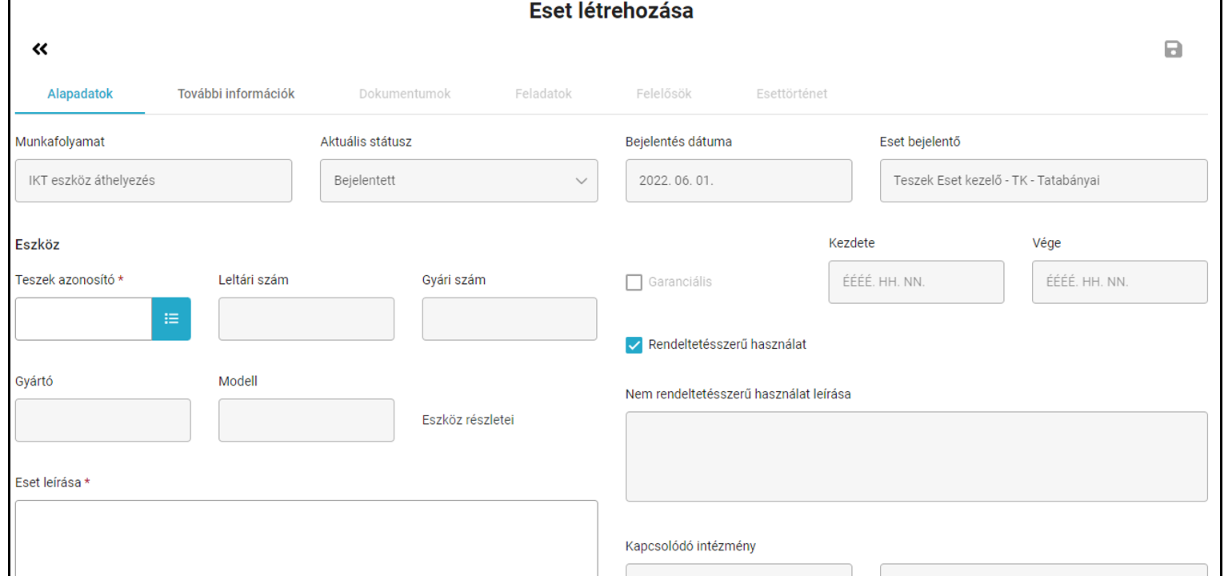Select the Alapadatok tab
The width and height of the screenshot is (1229, 576).
80,94
